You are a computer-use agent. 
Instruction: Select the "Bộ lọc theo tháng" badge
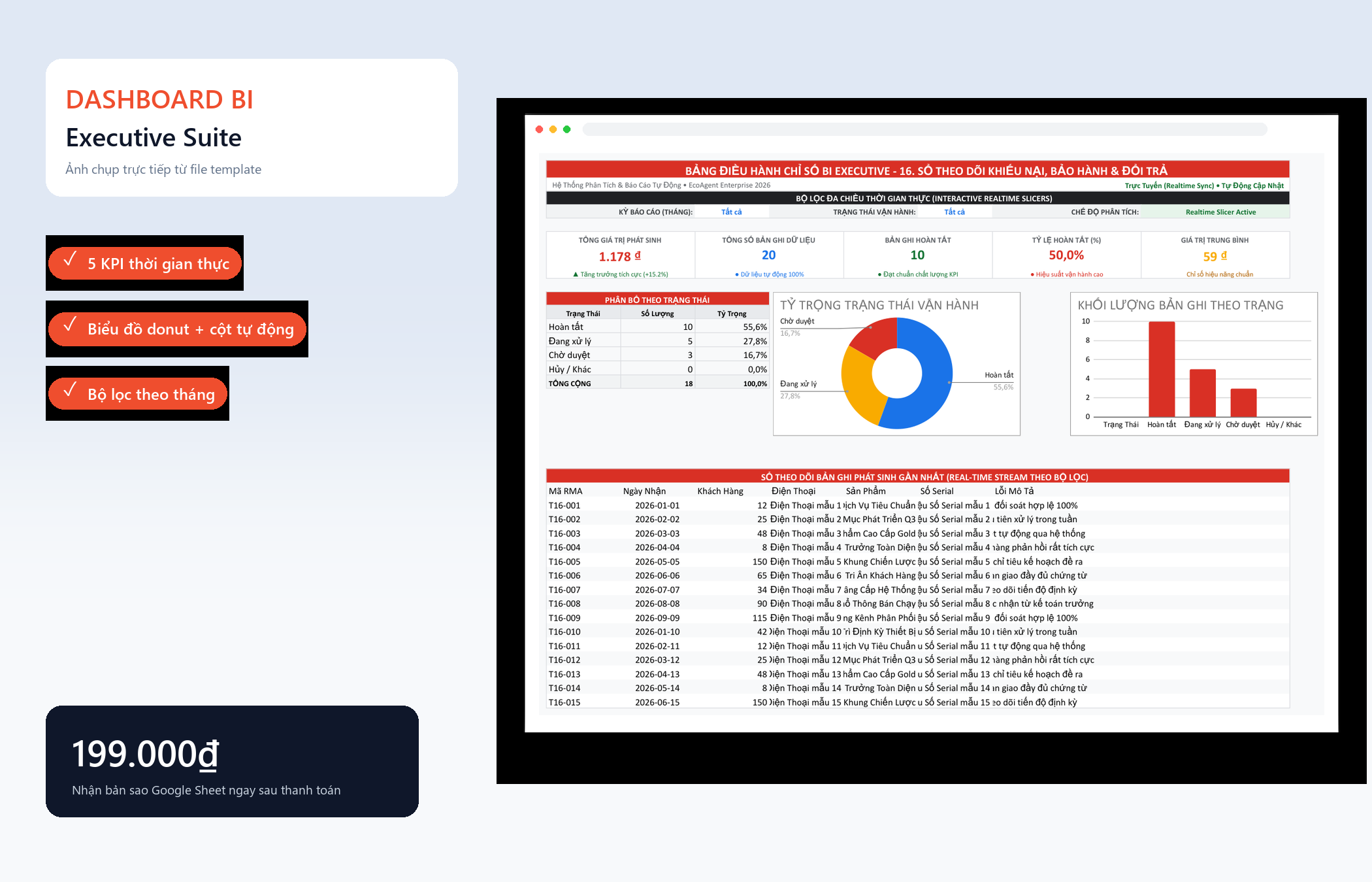[137, 394]
